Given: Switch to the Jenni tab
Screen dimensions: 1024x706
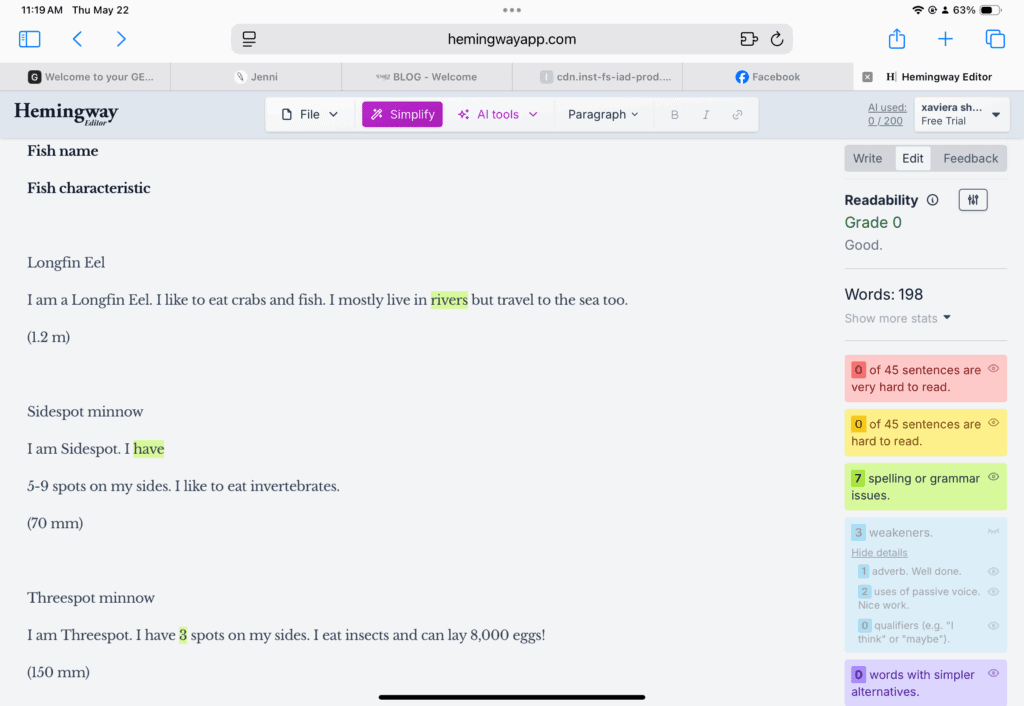Looking at the screenshot, I should (256, 77).
